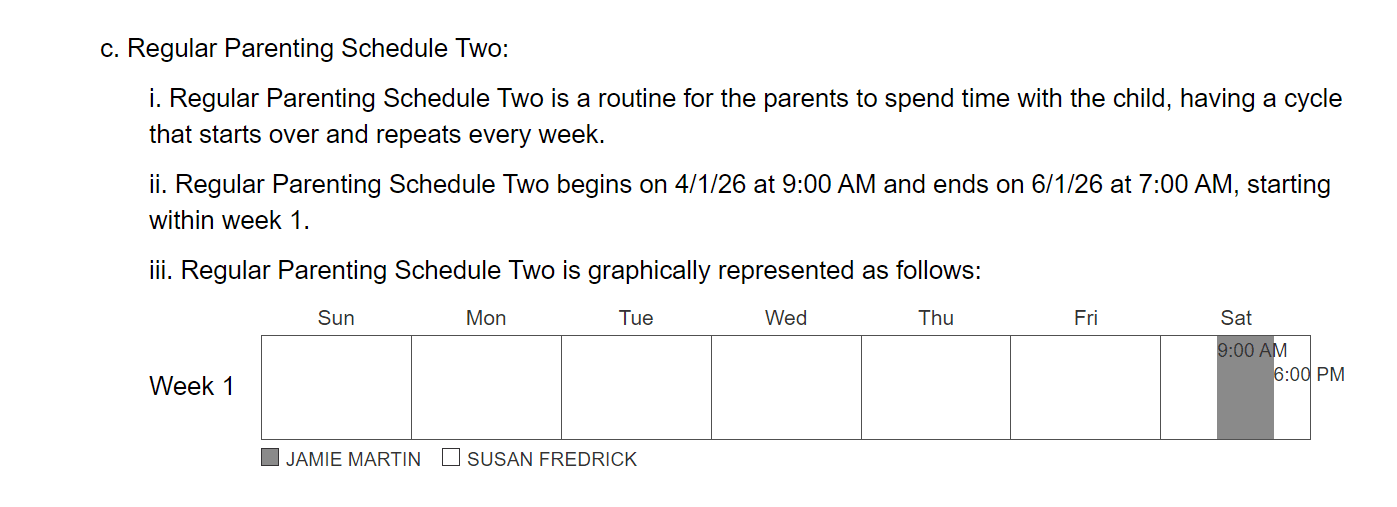Viewport: 1397px width, 507px height.
Task: Click the Wed column header
Action: tap(786, 318)
